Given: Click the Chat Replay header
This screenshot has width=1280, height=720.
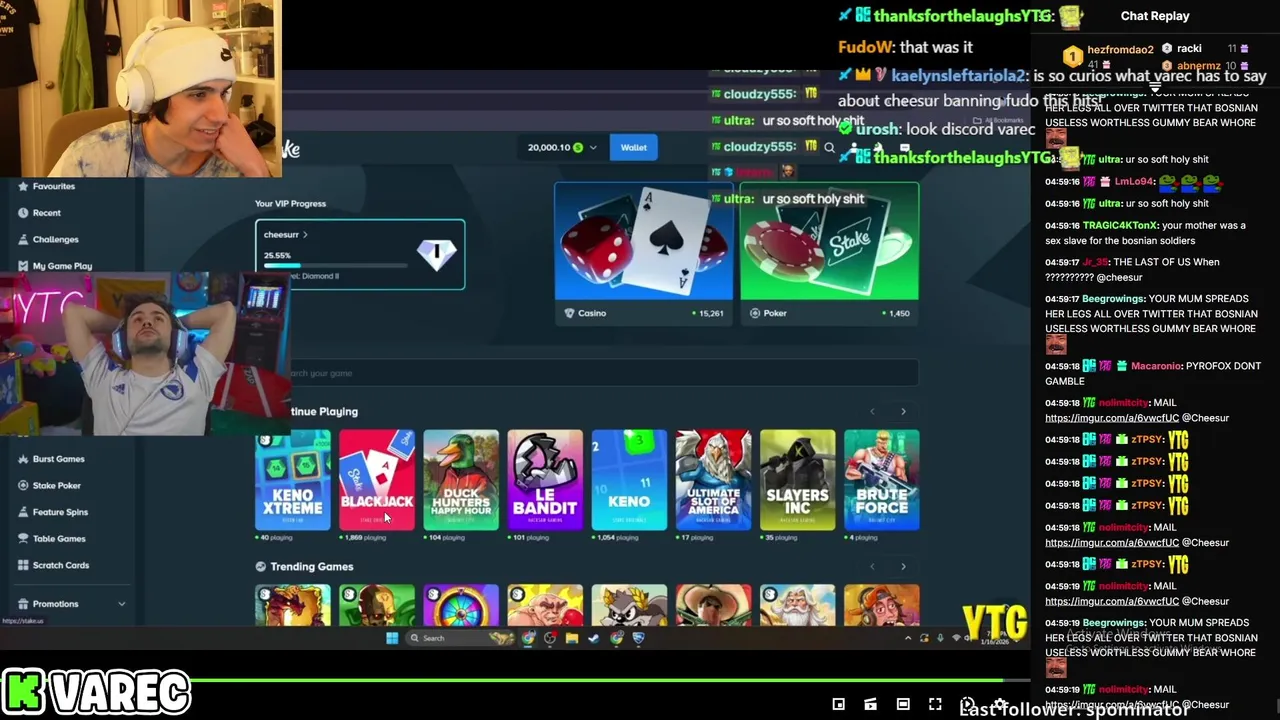Looking at the screenshot, I should [x=1155, y=16].
